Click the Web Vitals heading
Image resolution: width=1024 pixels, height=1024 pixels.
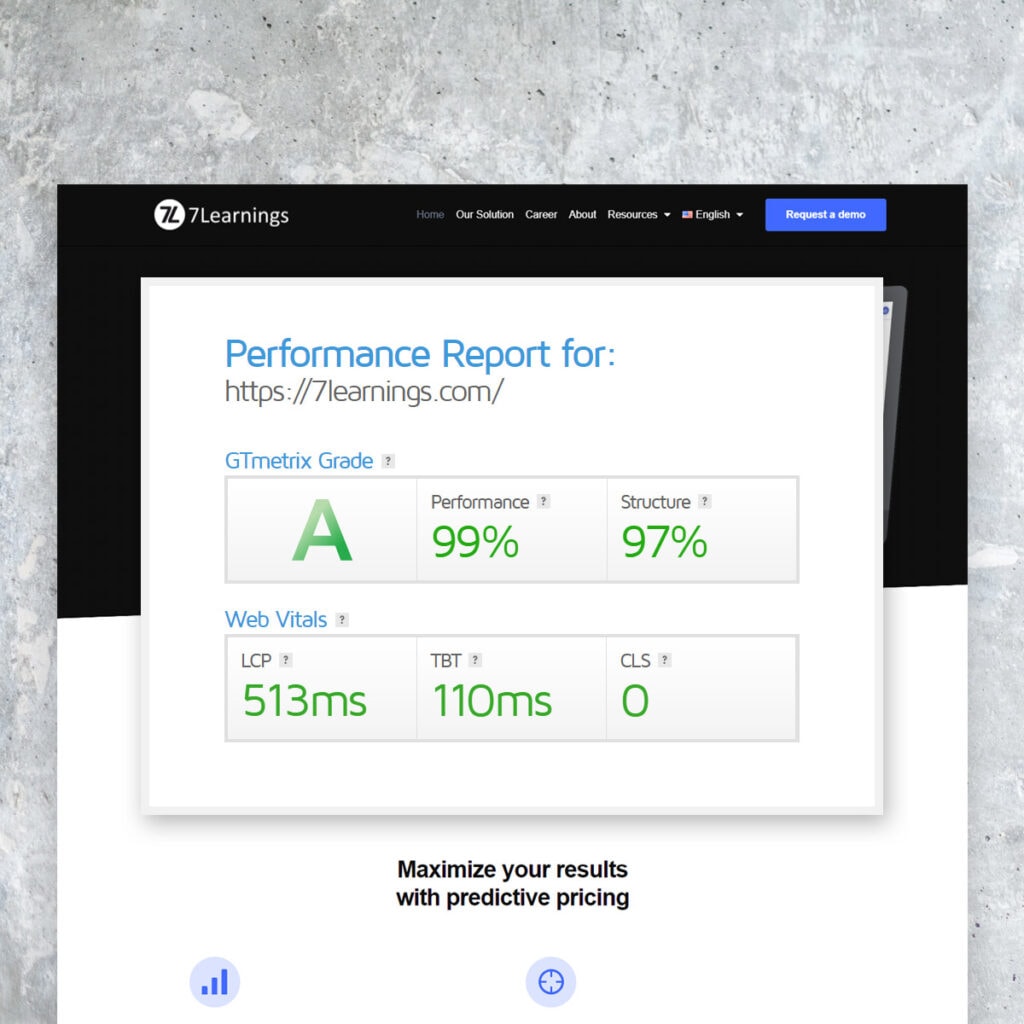pos(276,620)
